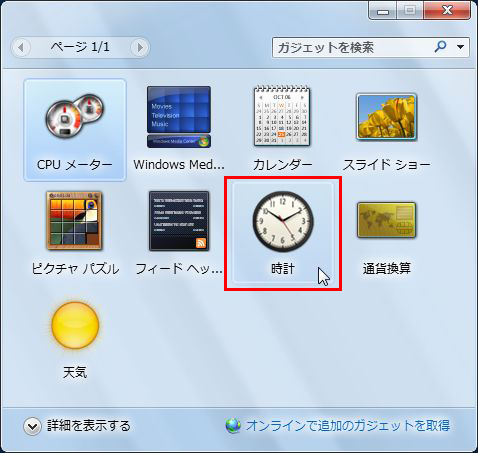
Task: Click the globe icon beside online gadgets link
Action: coord(233,426)
